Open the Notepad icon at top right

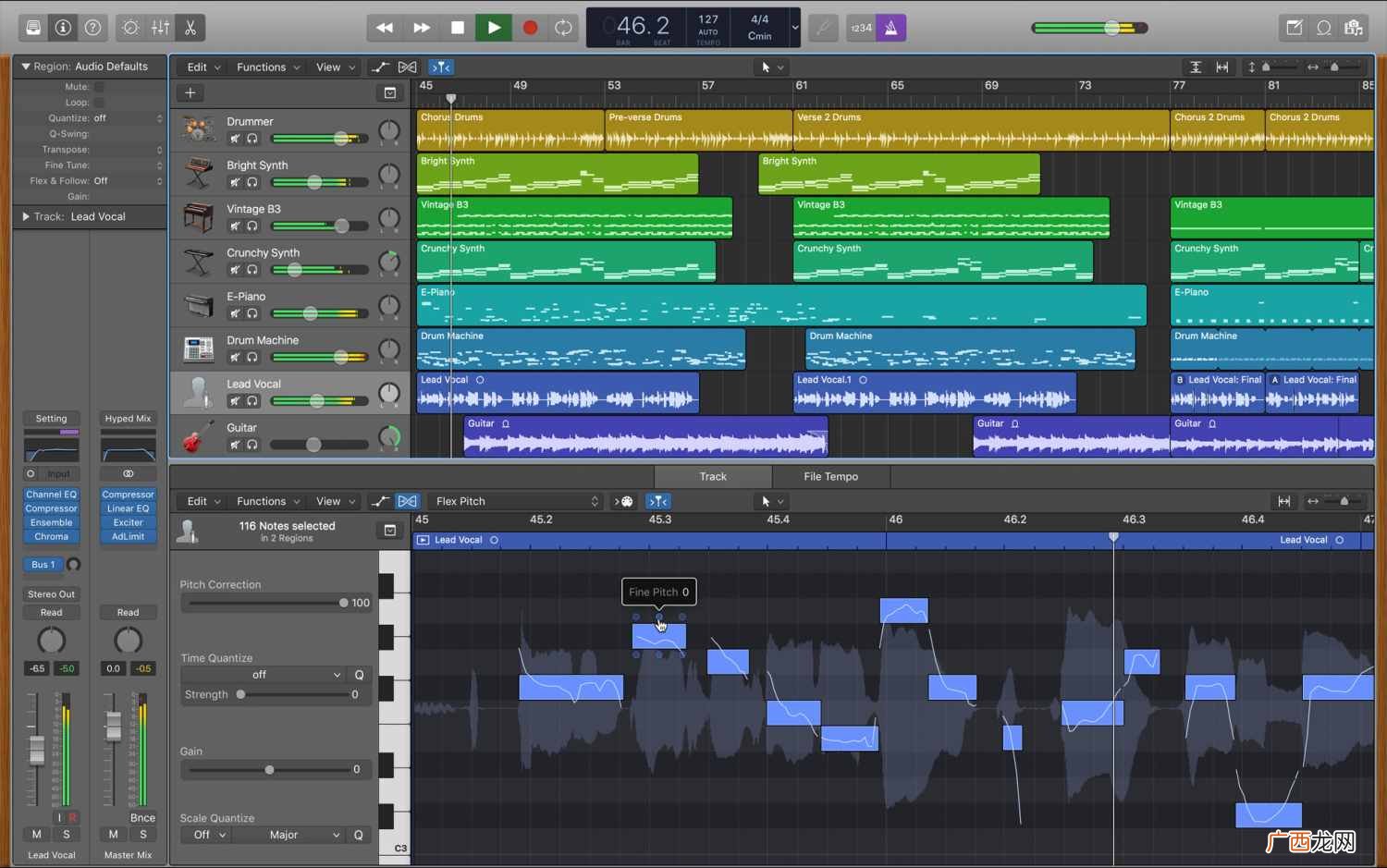point(1295,28)
